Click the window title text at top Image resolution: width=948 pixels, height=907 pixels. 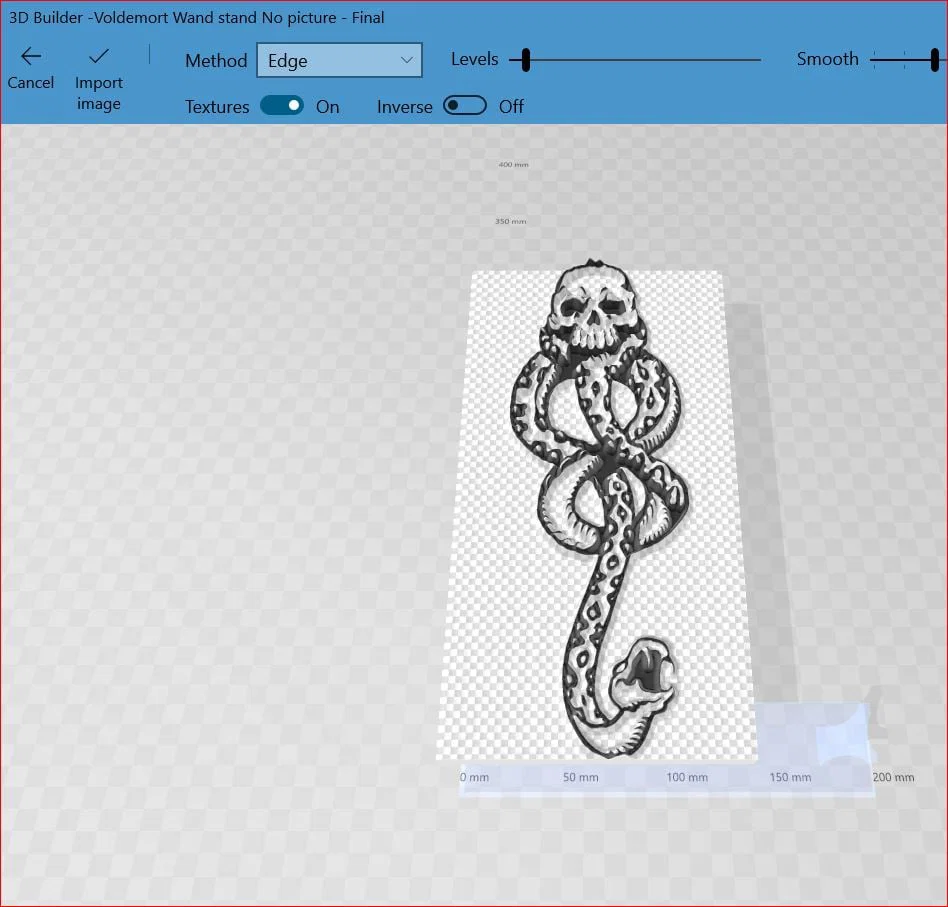pos(196,17)
